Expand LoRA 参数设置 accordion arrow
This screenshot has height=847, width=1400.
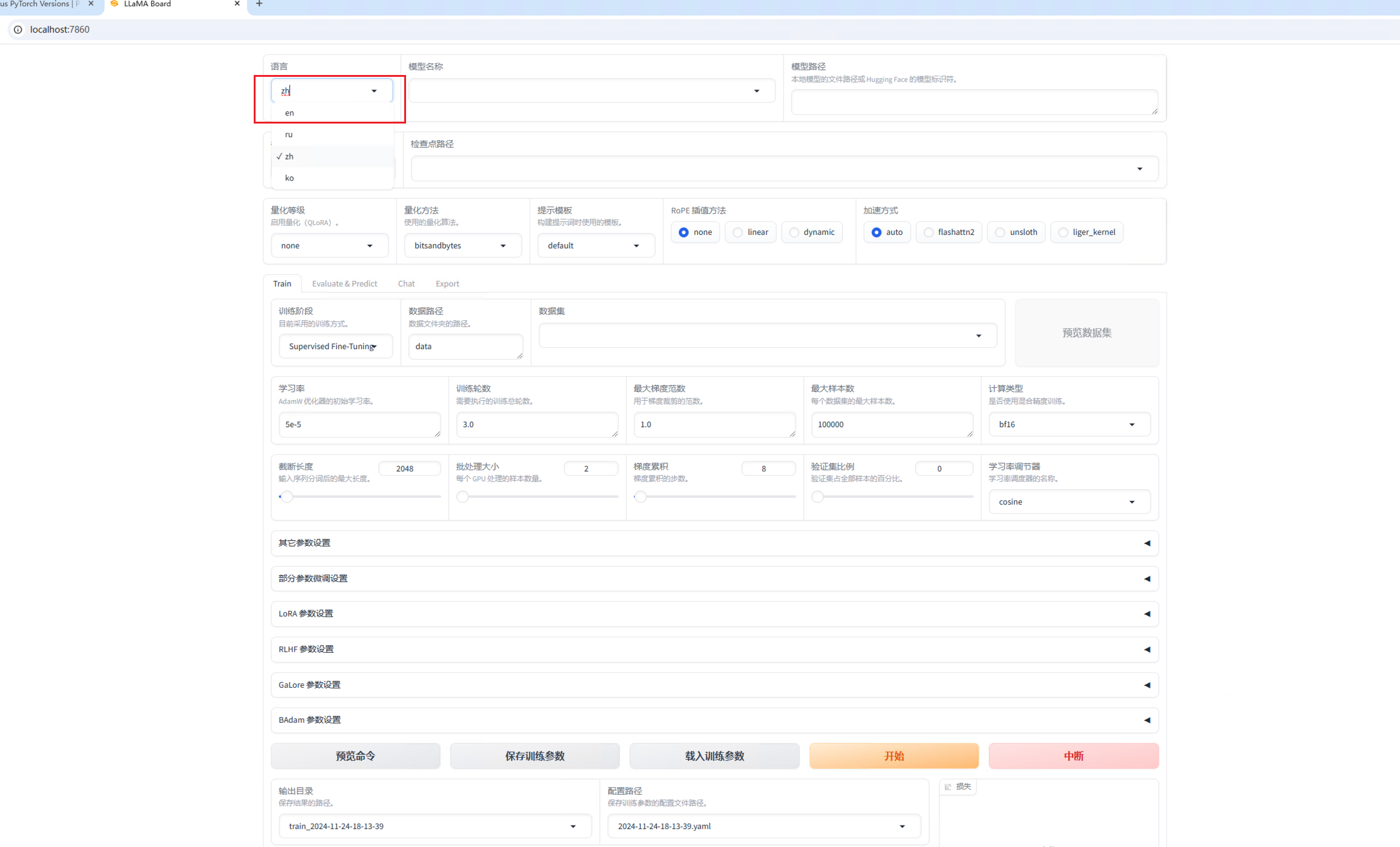click(1146, 614)
